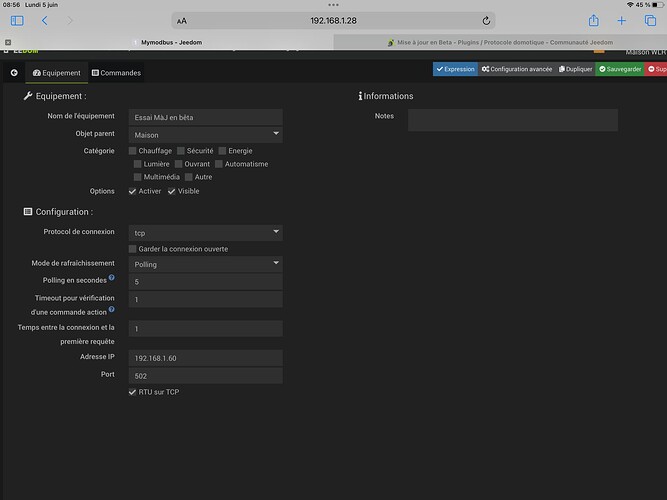667x500 pixels.
Task: Go back with Safari's back chevron
Action: click(45, 20)
